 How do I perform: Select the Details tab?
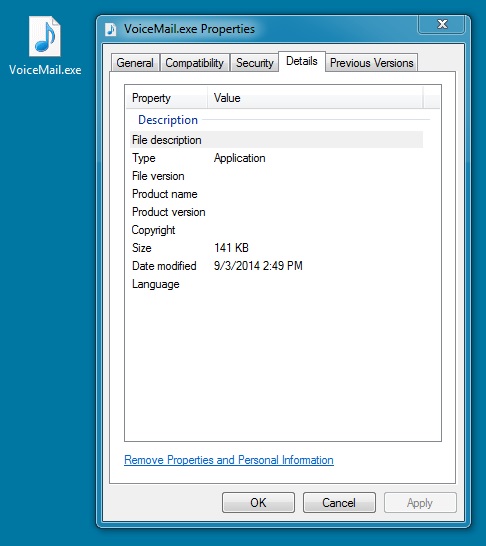pos(301,61)
